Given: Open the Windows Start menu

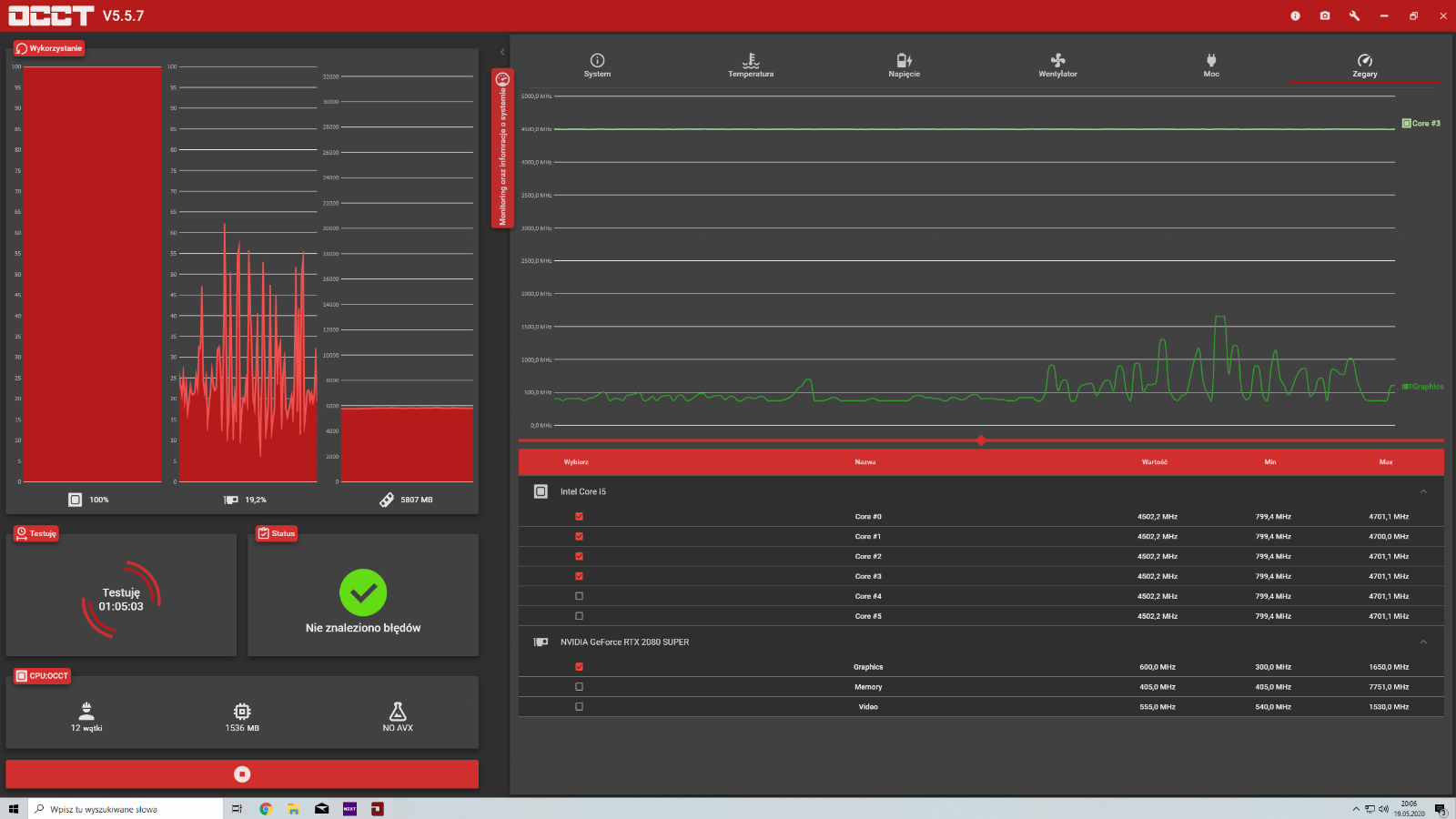Looking at the screenshot, I should (x=14, y=809).
